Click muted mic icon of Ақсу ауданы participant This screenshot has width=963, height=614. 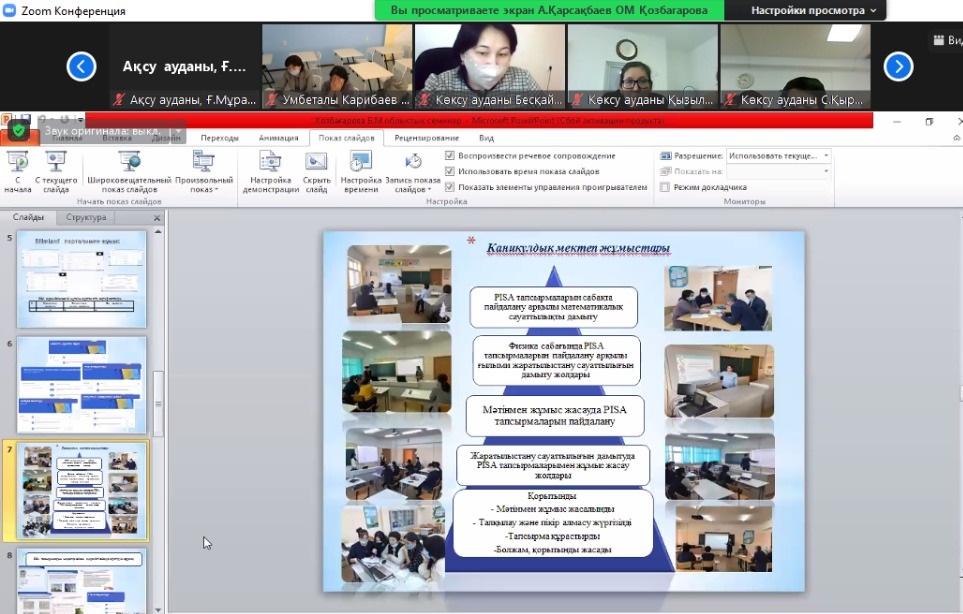pyautogui.click(x=119, y=99)
